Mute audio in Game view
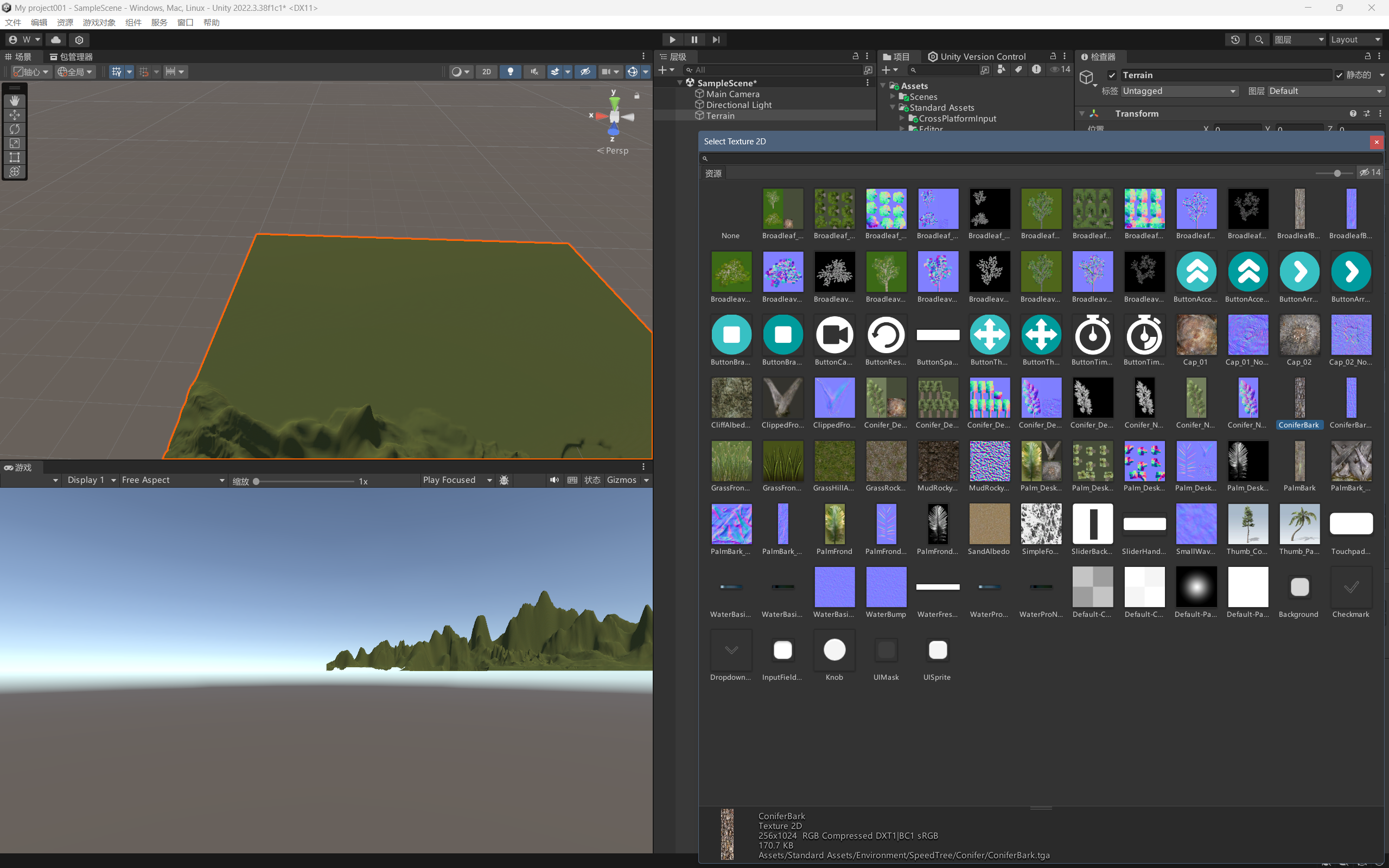The height and width of the screenshot is (868, 1389). tap(554, 480)
